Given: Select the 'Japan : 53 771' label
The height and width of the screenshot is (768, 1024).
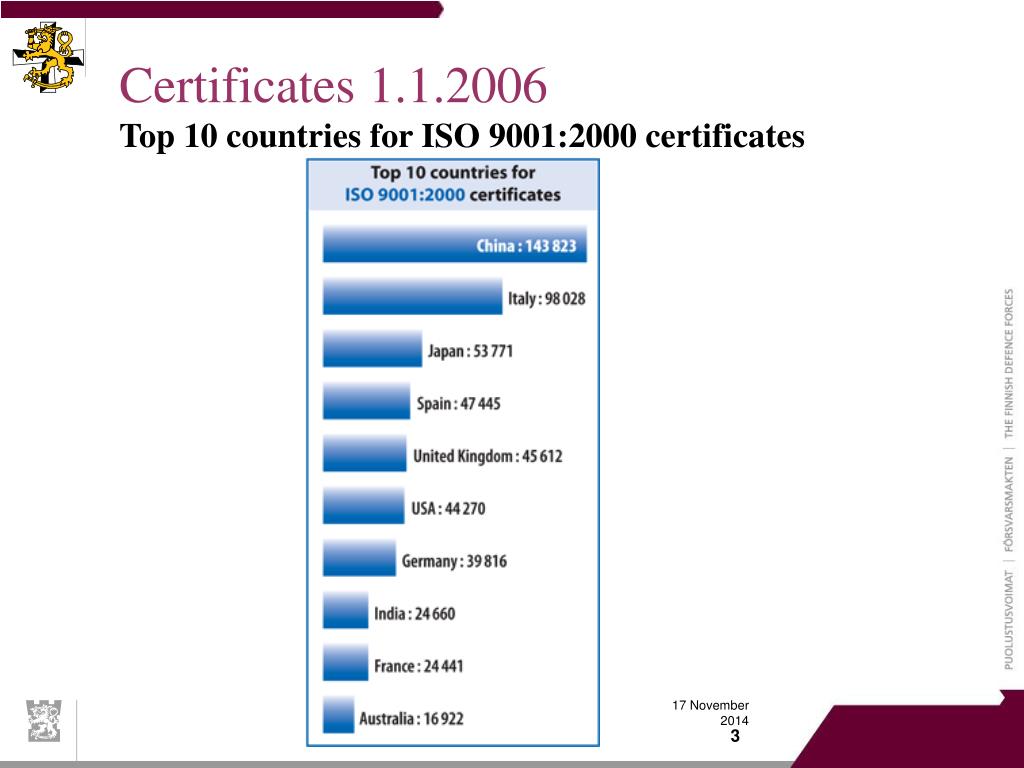Looking at the screenshot, I should pos(470,351).
